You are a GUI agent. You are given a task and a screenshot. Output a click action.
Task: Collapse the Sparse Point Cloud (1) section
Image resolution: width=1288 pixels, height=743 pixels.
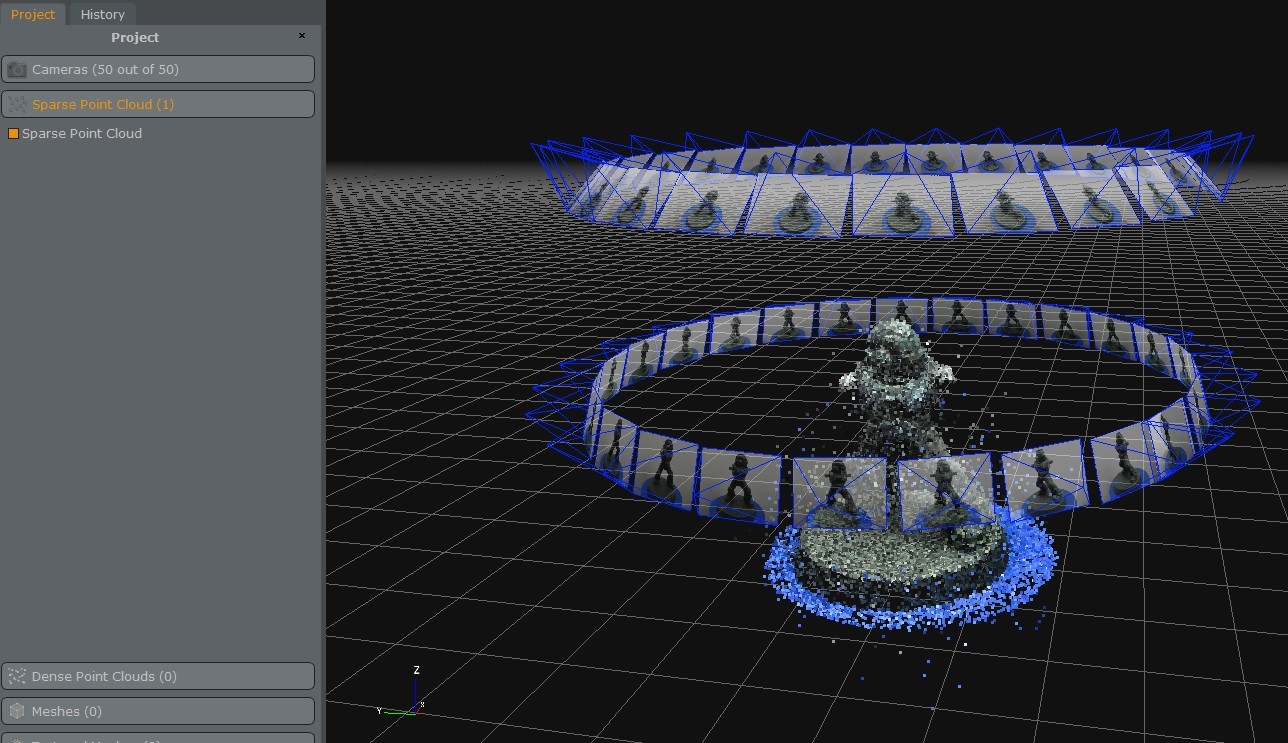[x=158, y=104]
